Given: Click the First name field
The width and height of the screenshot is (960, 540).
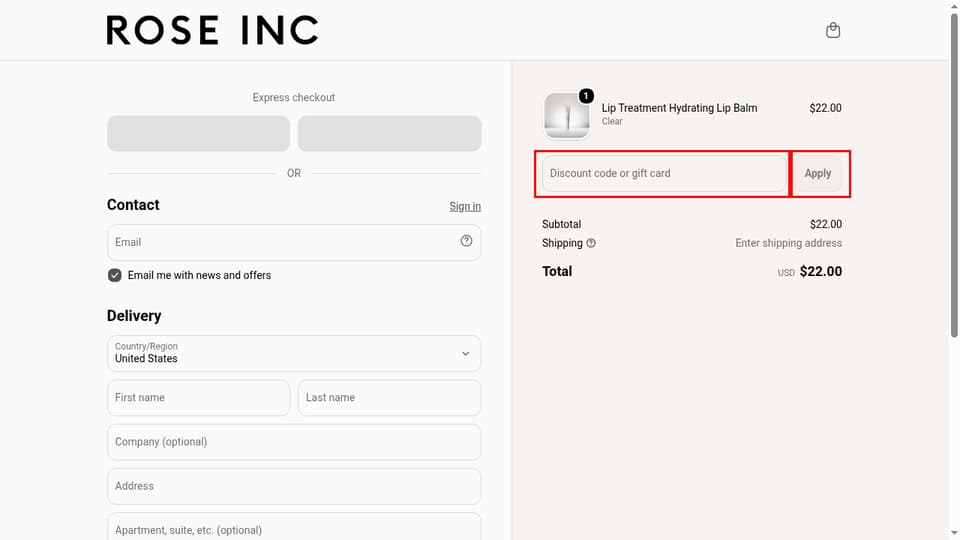Looking at the screenshot, I should (x=198, y=397).
